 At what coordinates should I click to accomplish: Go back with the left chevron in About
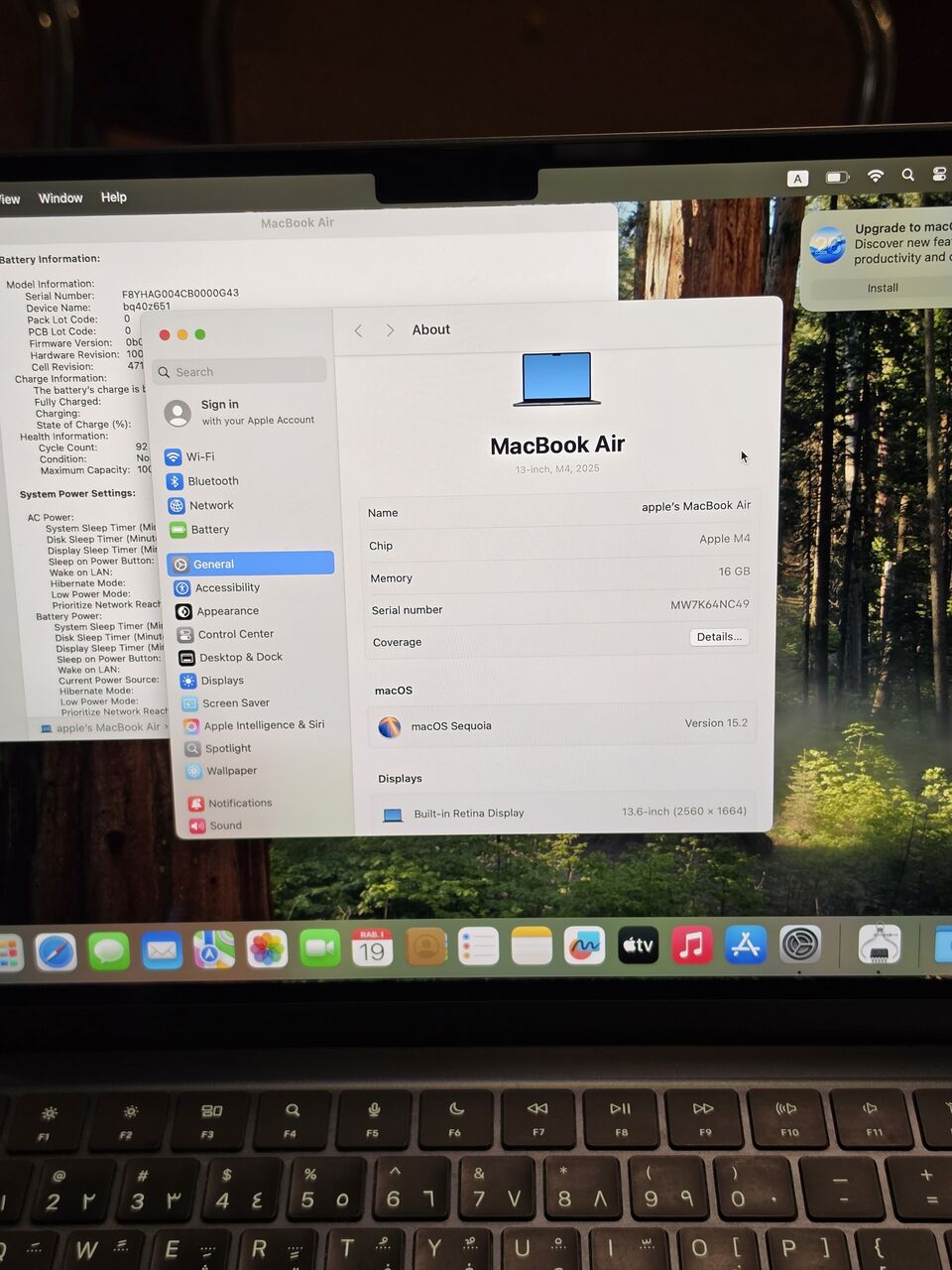coord(358,330)
